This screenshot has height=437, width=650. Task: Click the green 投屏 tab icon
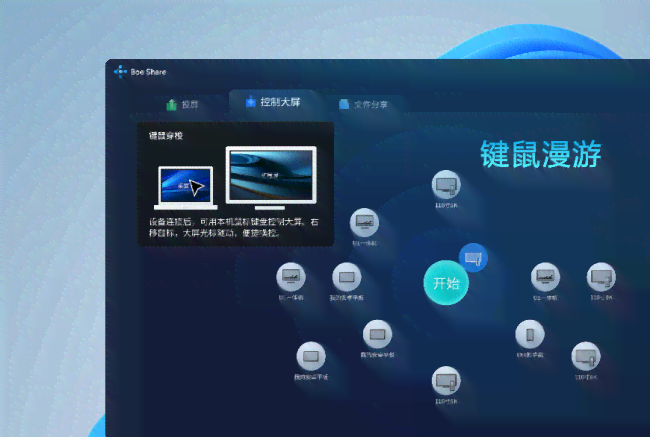172,104
